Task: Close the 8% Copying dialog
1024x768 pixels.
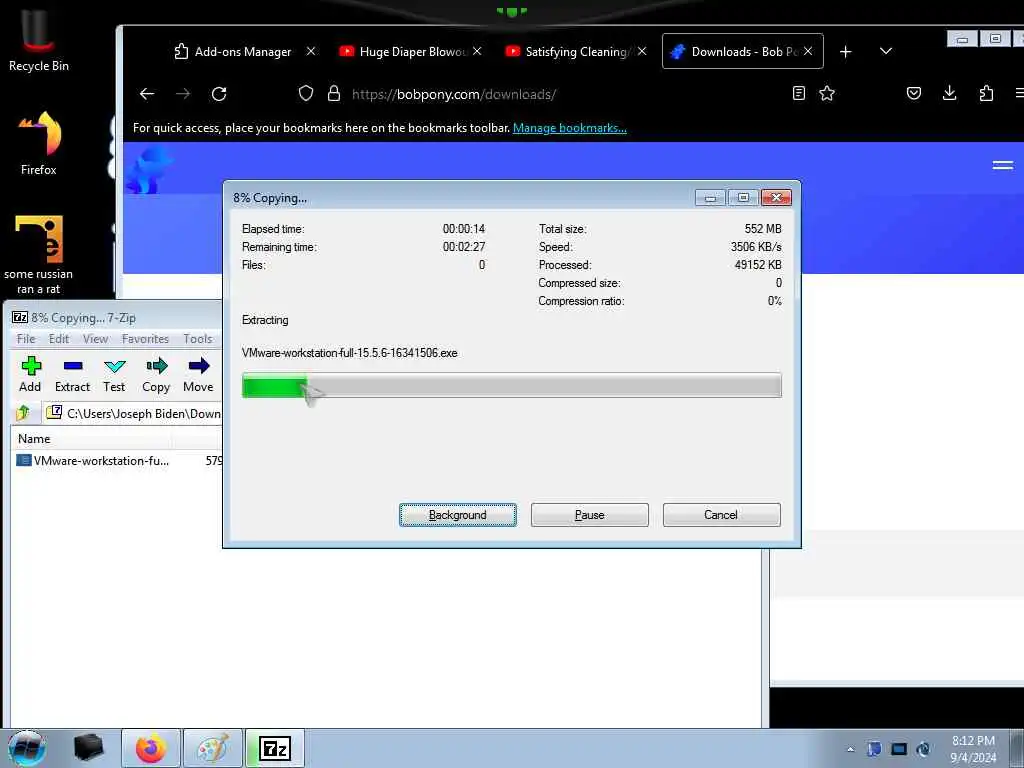Action: (x=776, y=197)
